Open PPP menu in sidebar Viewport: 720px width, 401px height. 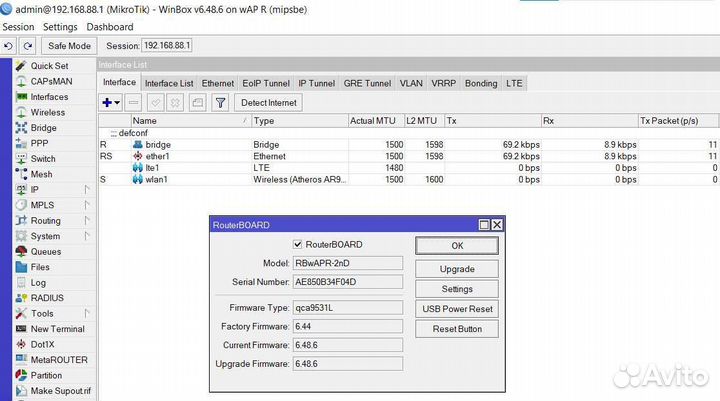(x=39, y=143)
